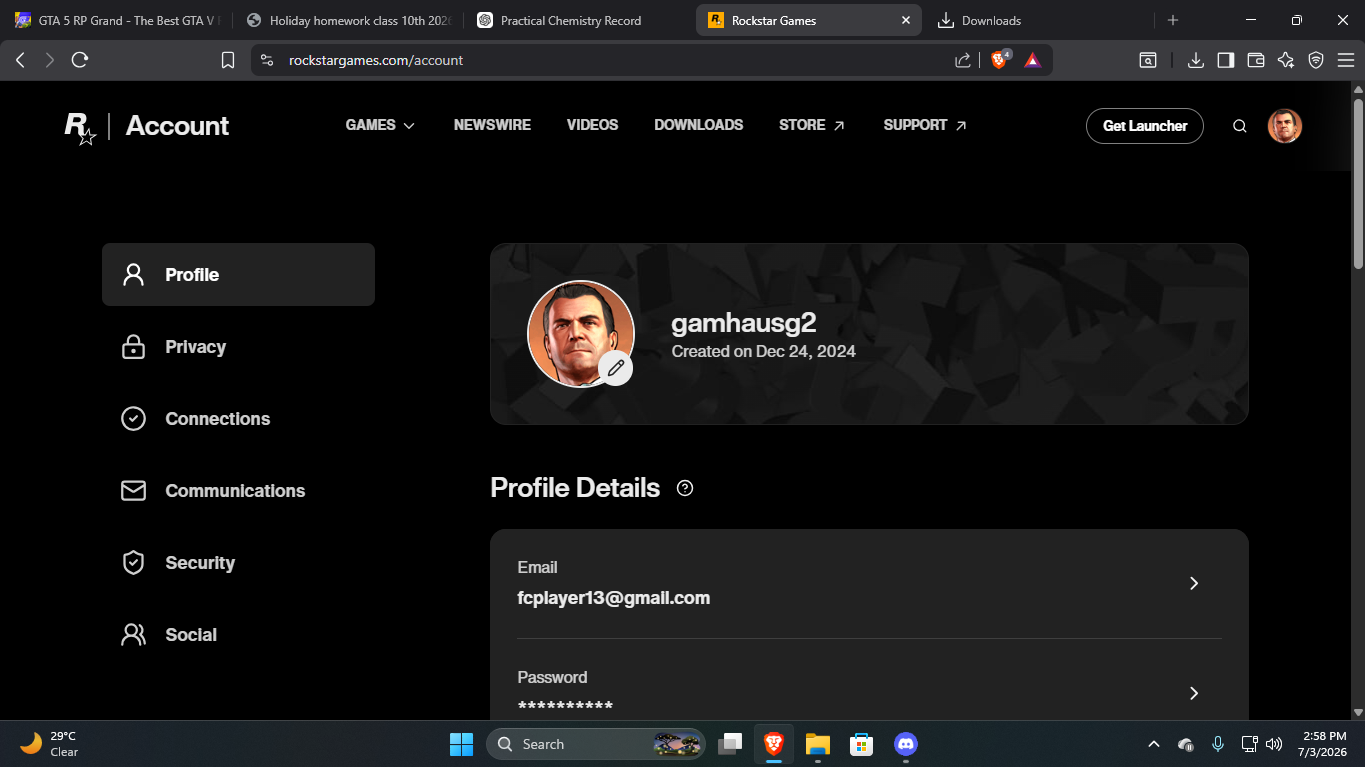The width and height of the screenshot is (1365, 767).
Task: View site information icon in address bar
Action: point(267,60)
